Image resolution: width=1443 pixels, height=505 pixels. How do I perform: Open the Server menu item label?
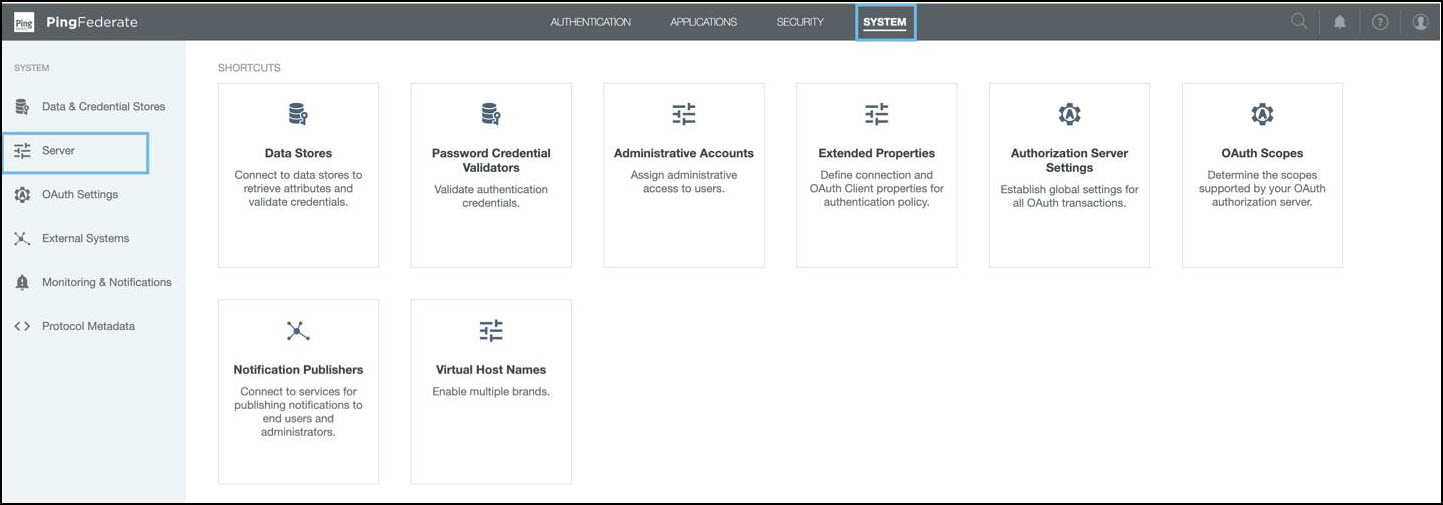click(x=58, y=151)
